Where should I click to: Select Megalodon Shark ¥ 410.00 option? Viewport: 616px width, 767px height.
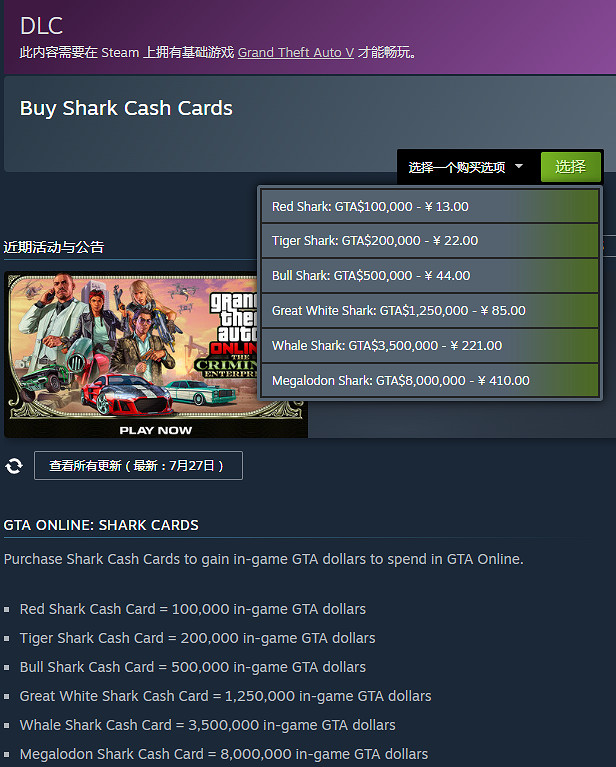click(x=429, y=381)
